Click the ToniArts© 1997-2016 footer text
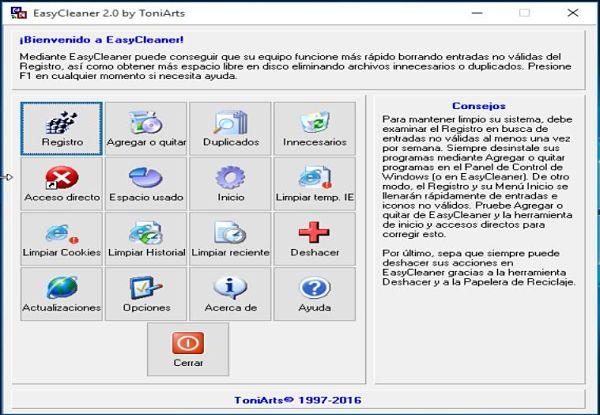Image resolution: width=600 pixels, height=415 pixels. tap(298, 400)
